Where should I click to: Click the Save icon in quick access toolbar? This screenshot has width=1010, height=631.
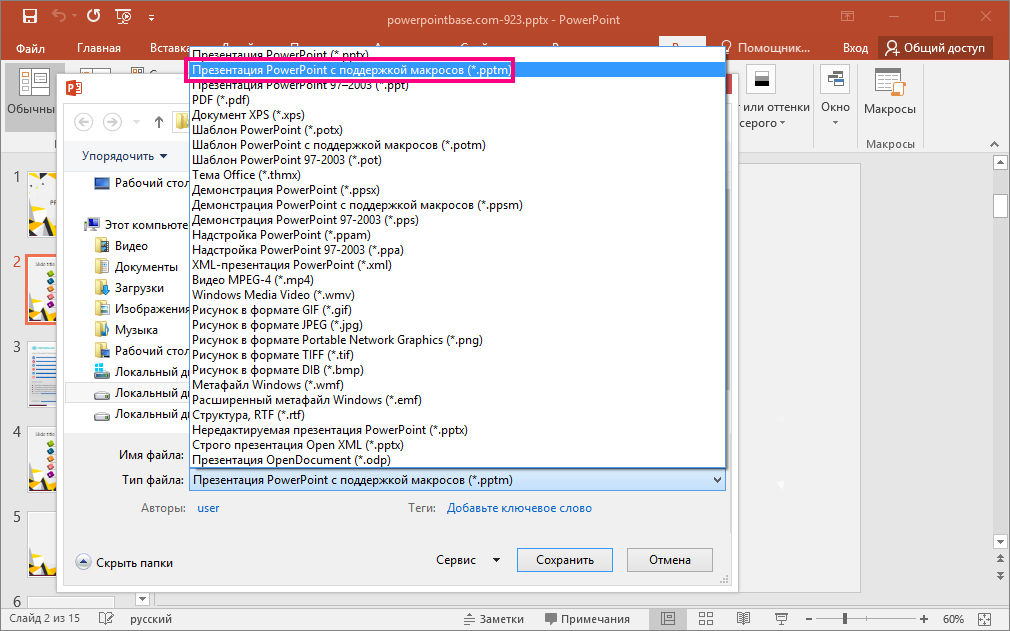[30, 16]
